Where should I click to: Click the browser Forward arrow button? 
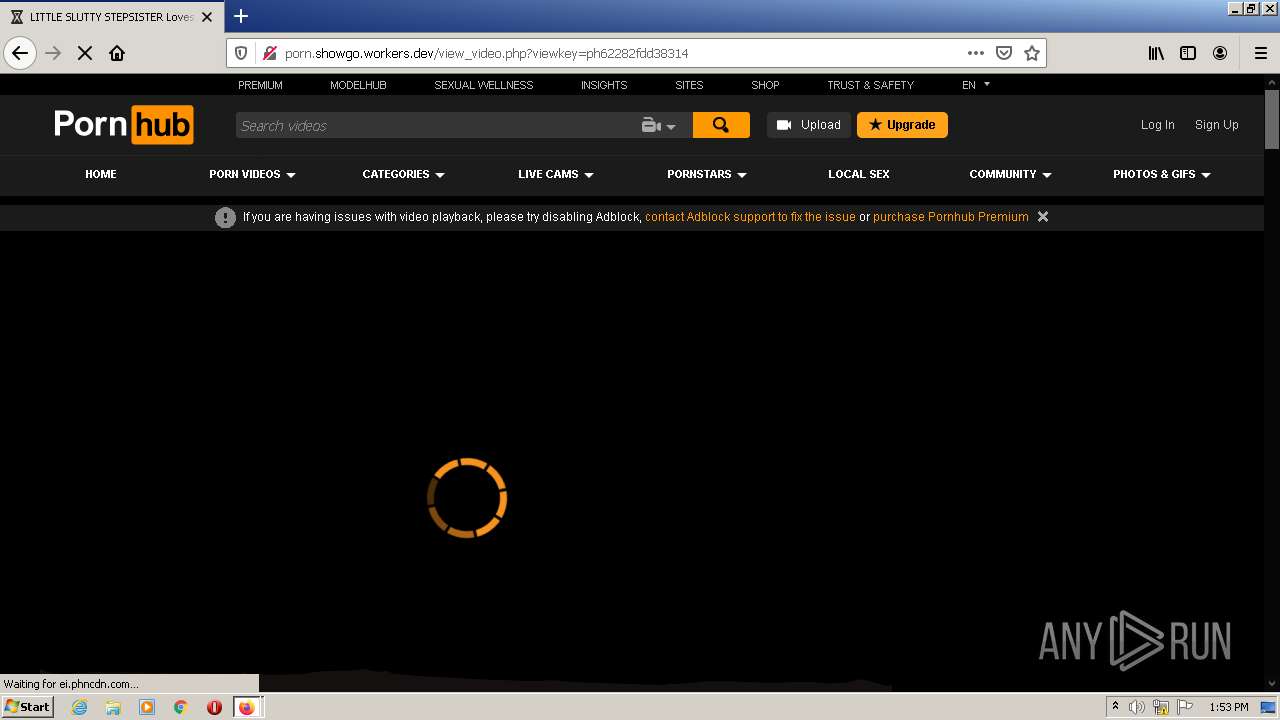[53, 53]
